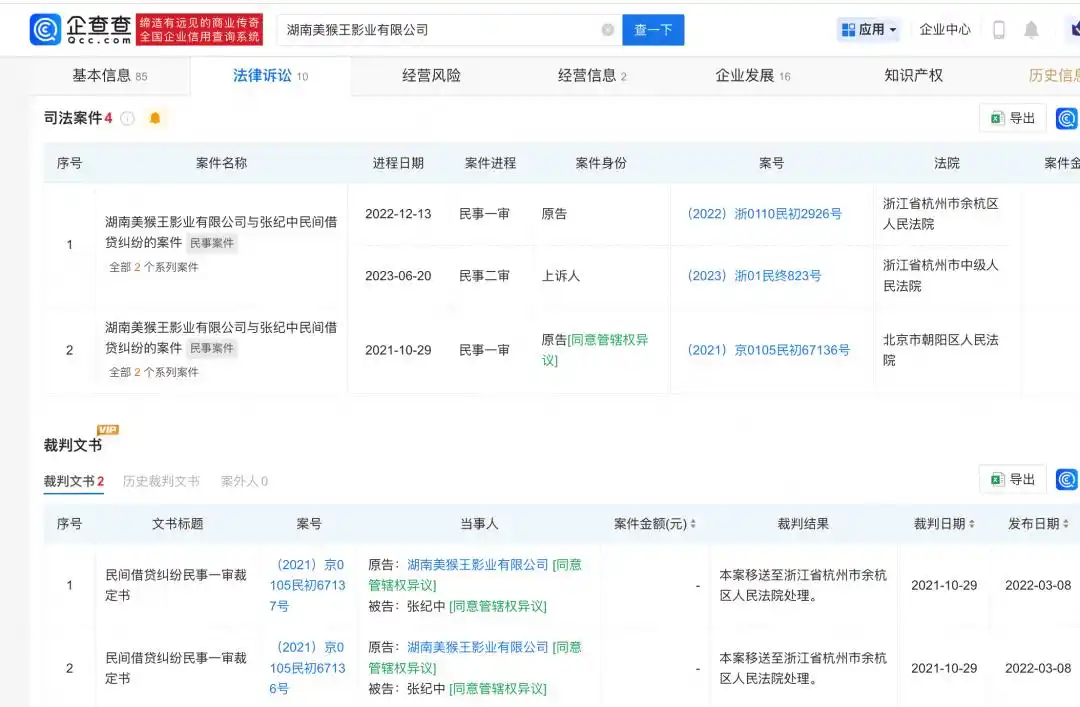Image resolution: width=1080 pixels, height=707 pixels.
Task: Click the 查一下 search button
Action: tap(653, 30)
